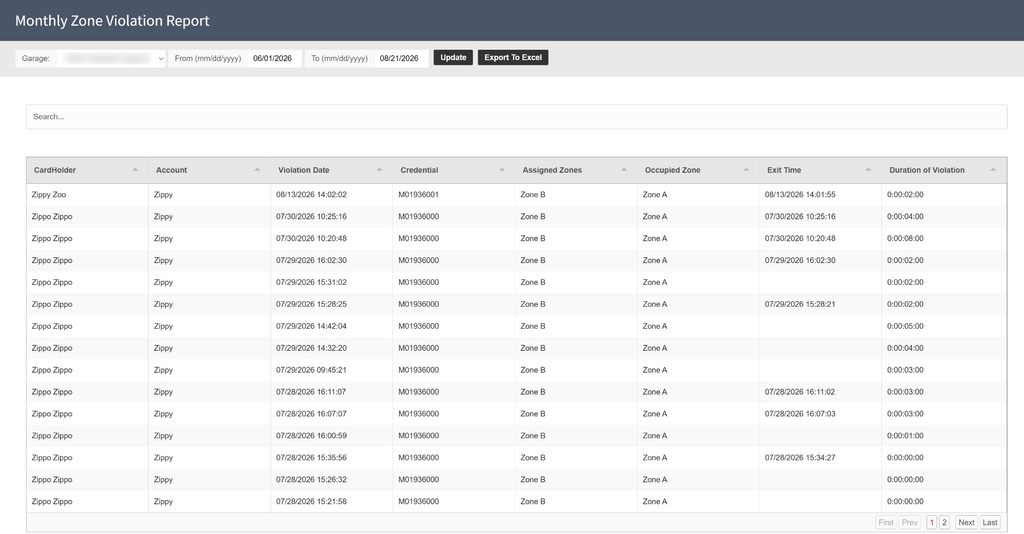Jump to Last page
The width and height of the screenshot is (1024, 534).
pos(990,522)
